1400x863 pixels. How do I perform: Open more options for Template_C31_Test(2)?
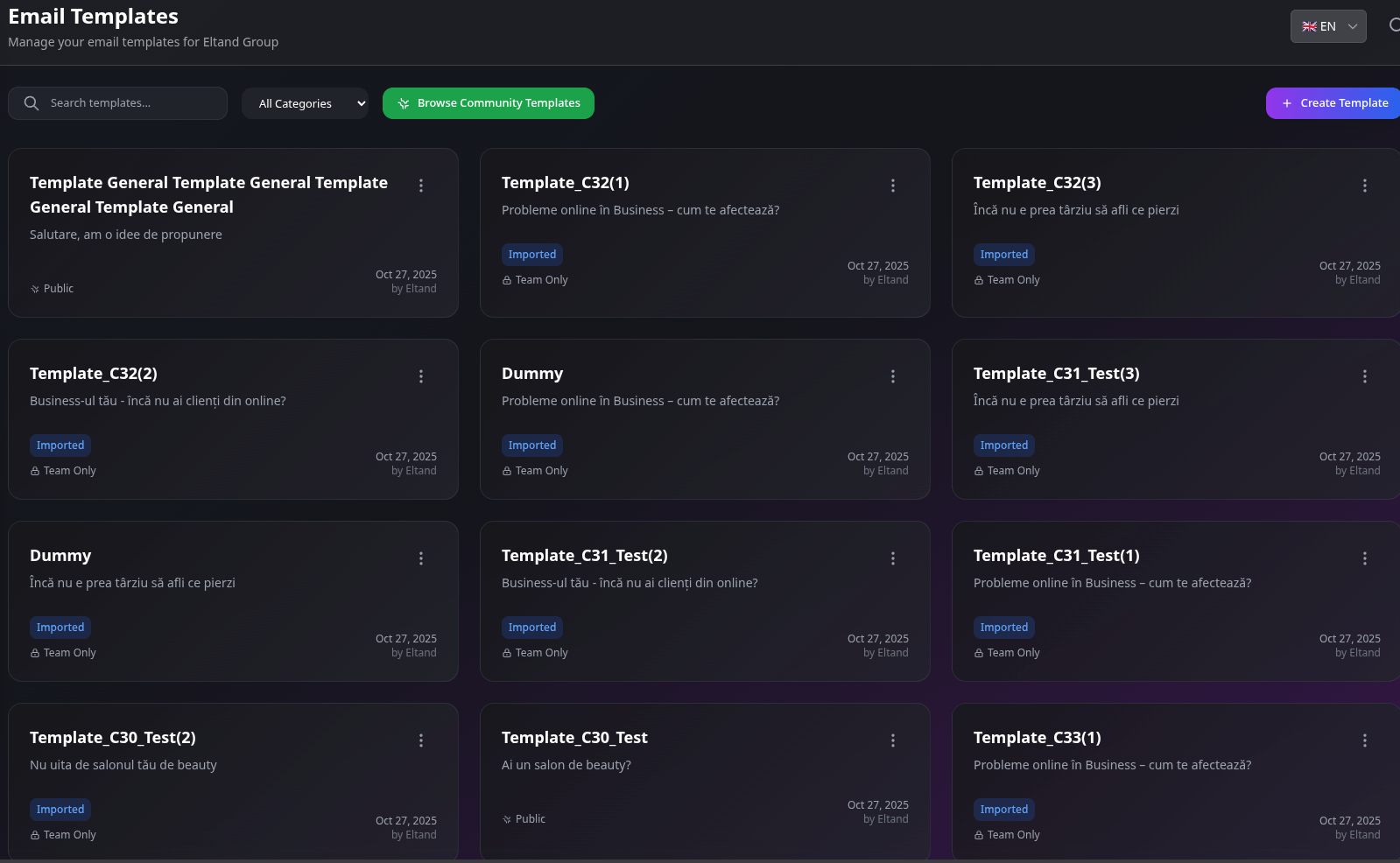tap(892, 558)
